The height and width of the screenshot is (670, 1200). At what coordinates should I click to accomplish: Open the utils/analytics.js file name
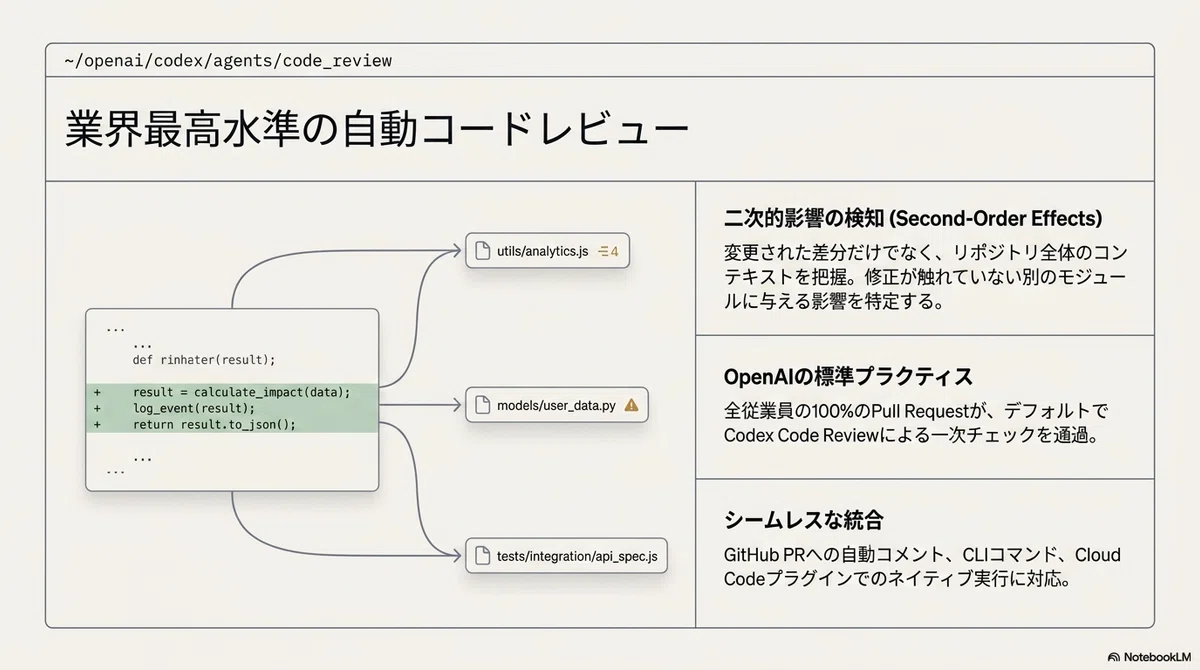tap(543, 251)
